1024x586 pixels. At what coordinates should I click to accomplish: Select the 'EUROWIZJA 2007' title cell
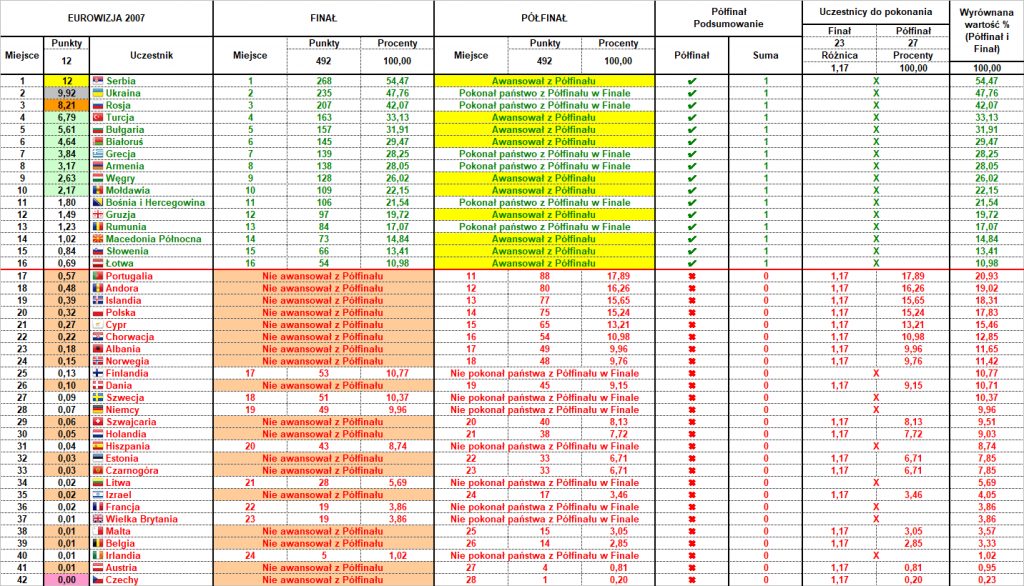(x=106, y=18)
